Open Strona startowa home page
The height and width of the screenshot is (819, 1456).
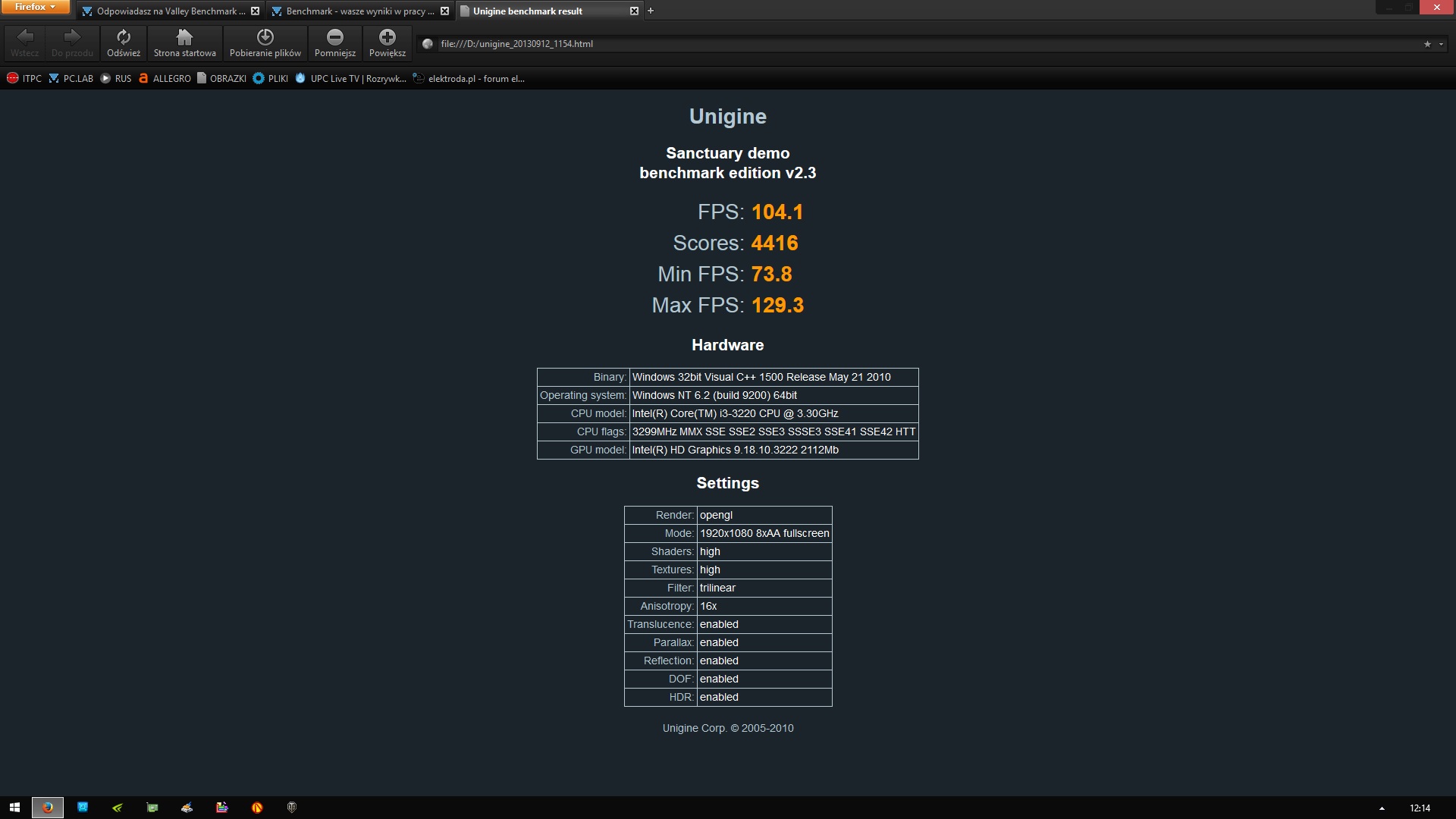[184, 42]
